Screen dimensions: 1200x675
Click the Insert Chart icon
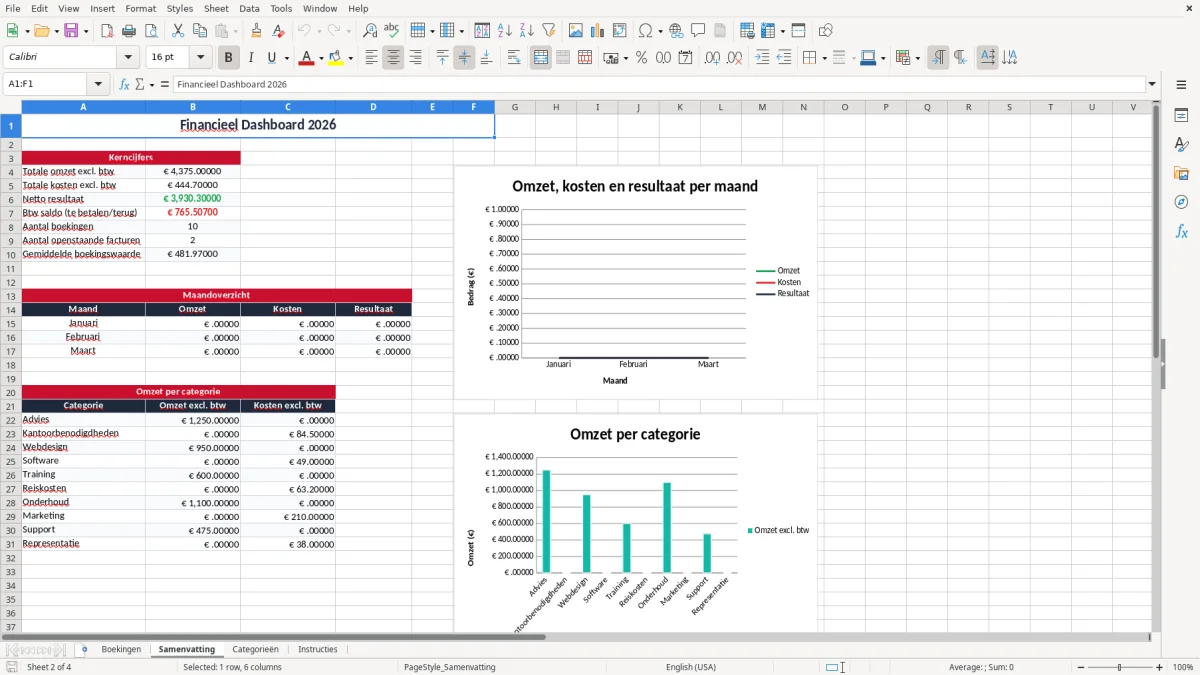[597, 31]
